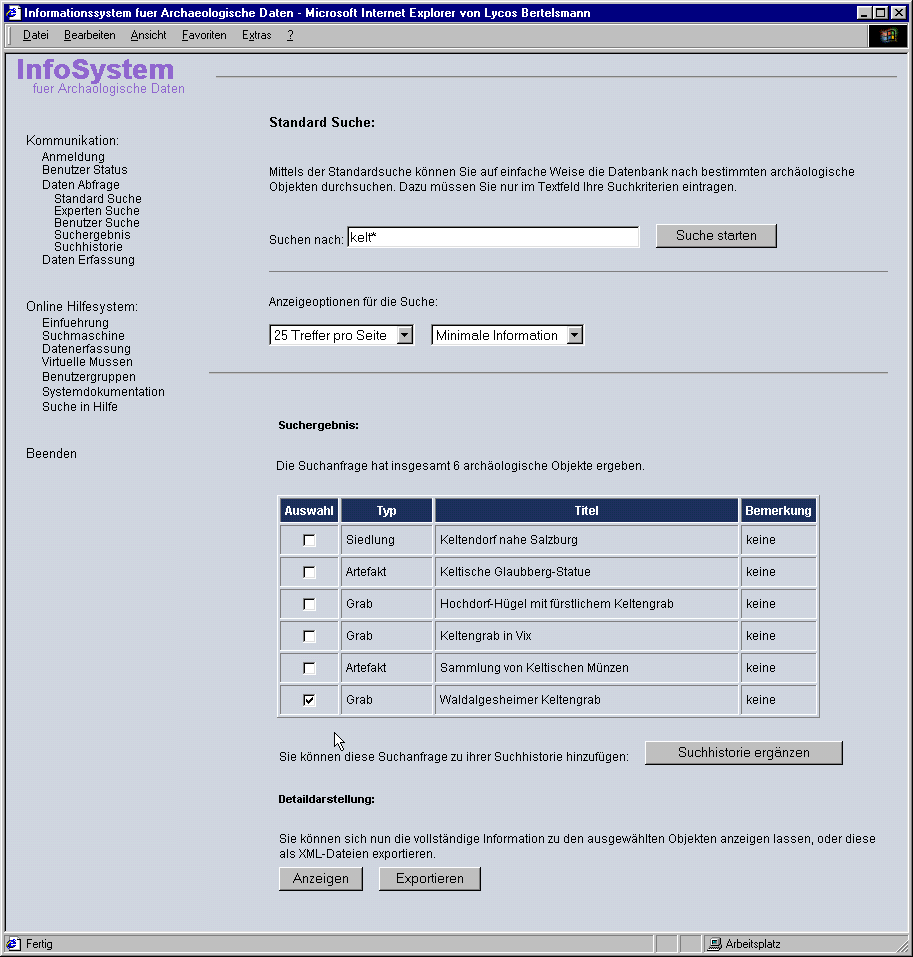The width and height of the screenshot is (913, 957).
Task: Open the Daten Abfrage link
Action: tap(81, 184)
